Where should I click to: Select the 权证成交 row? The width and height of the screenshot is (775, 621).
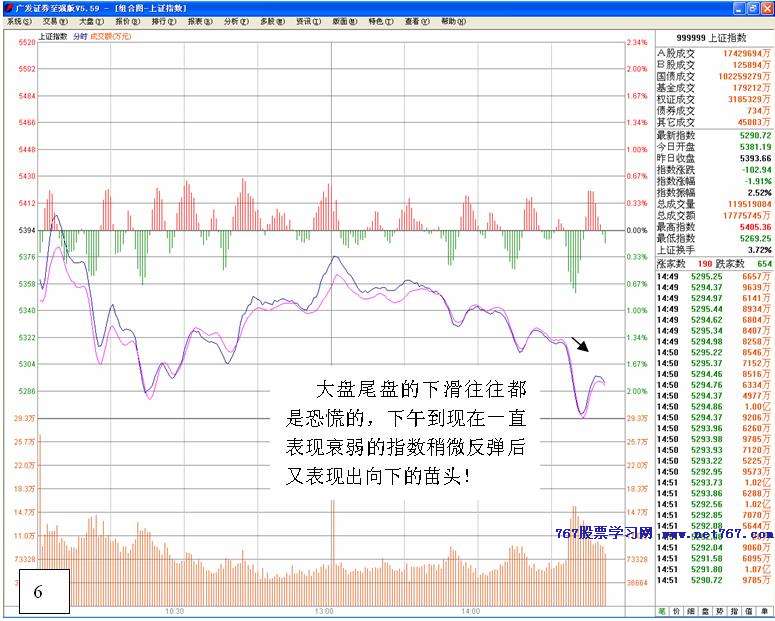coord(714,99)
